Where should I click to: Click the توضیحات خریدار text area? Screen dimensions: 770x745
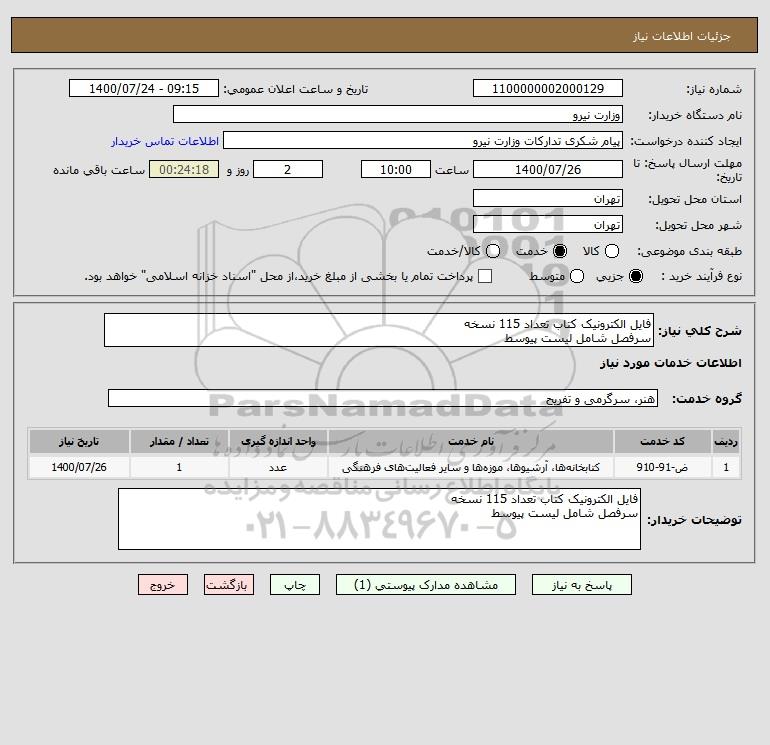(x=379, y=519)
